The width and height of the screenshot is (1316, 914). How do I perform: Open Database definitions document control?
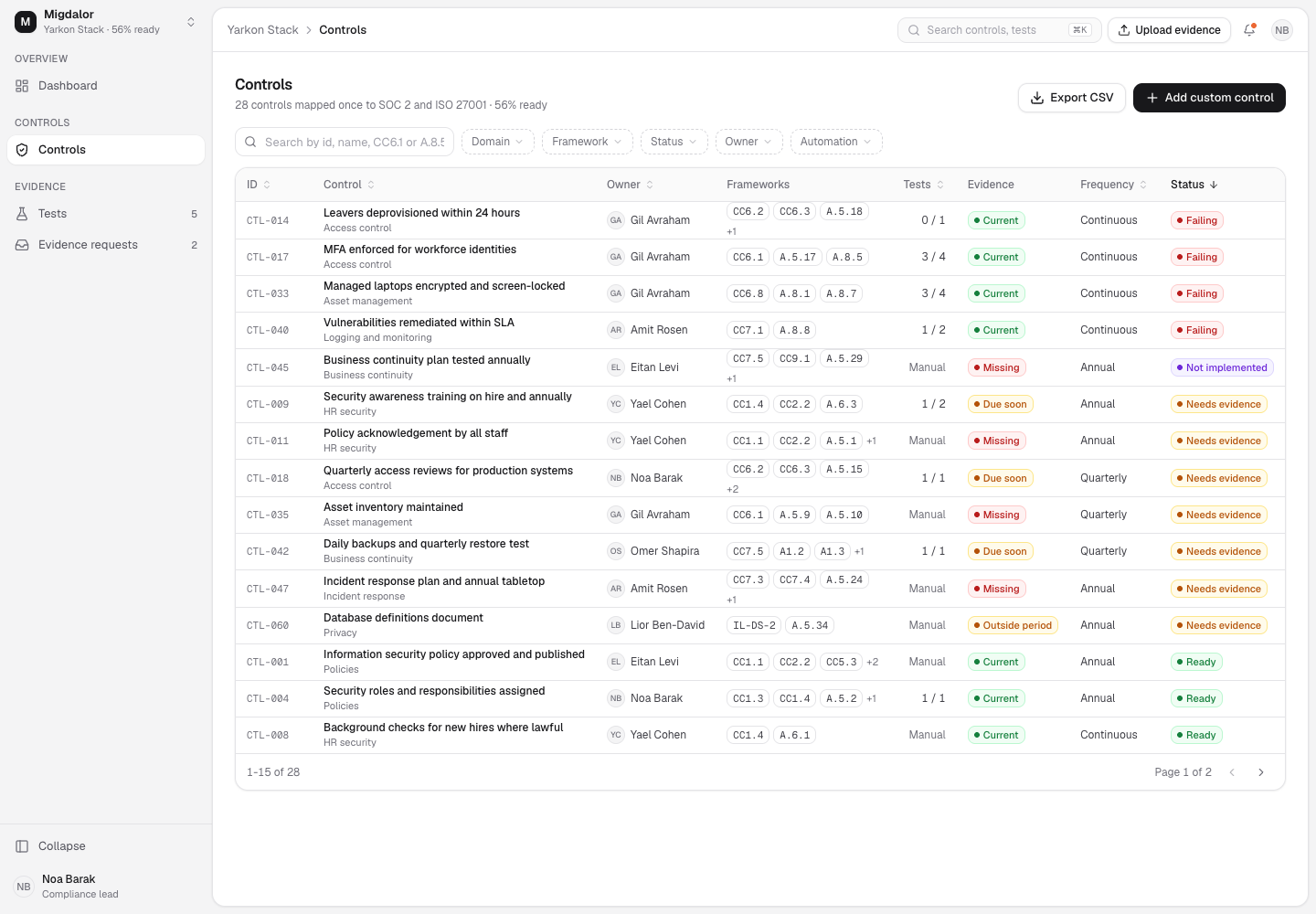(x=403, y=618)
